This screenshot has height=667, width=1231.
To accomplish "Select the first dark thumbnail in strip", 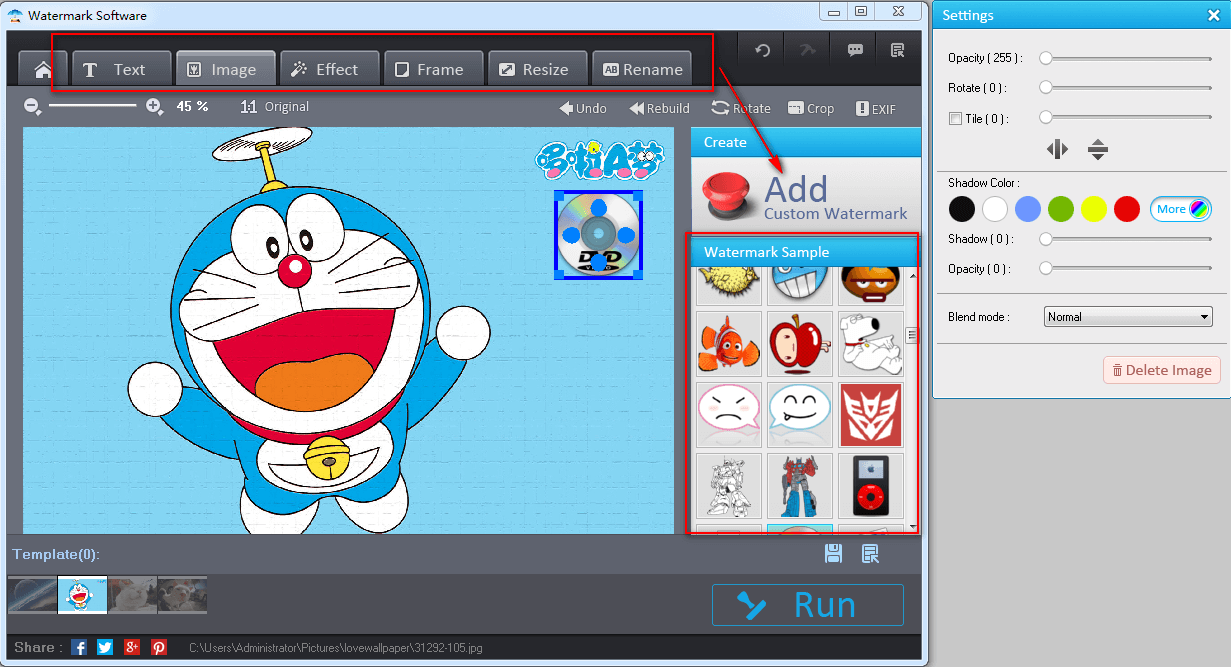I will (x=33, y=595).
